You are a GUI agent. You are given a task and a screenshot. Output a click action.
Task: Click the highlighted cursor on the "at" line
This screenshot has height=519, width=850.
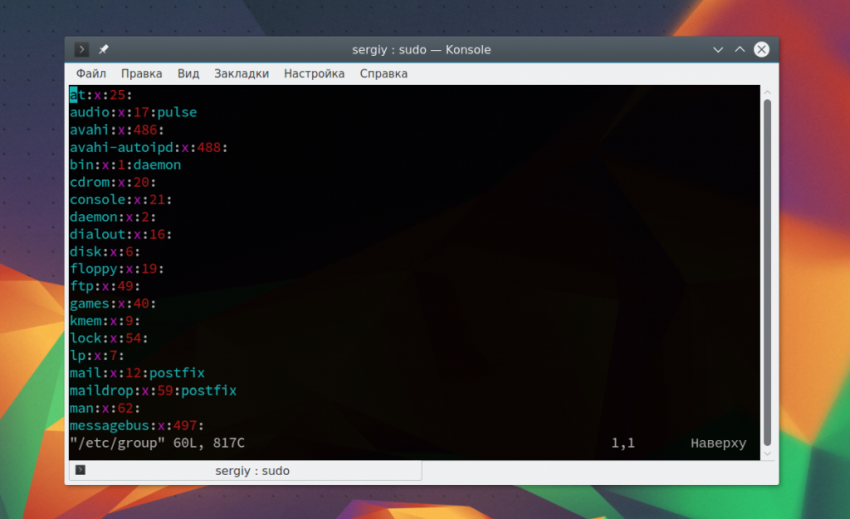(x=74, y=96)
